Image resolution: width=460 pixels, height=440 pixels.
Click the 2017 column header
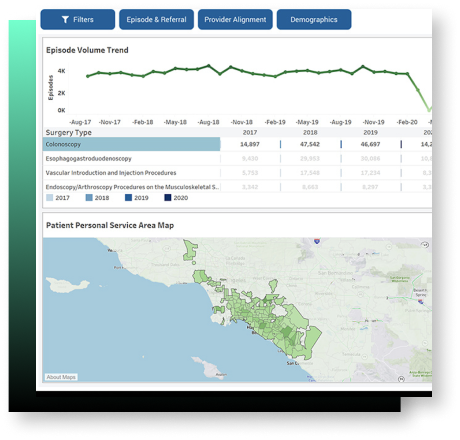point(250,132)
